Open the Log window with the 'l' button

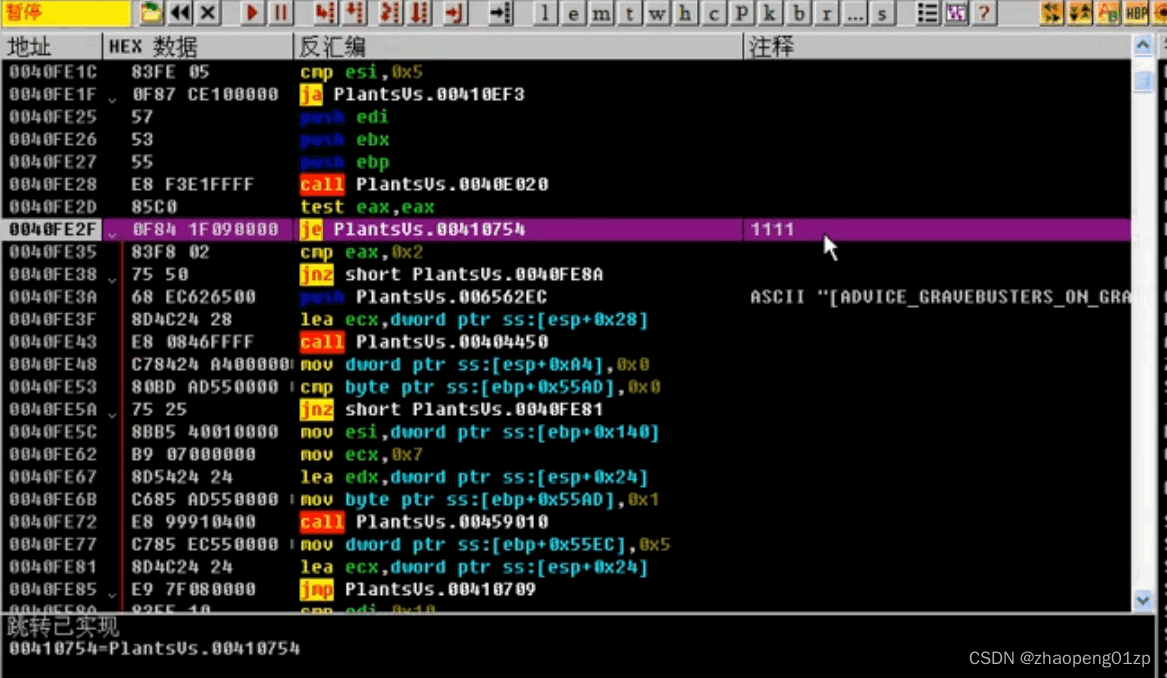click(x=545, y=13)
